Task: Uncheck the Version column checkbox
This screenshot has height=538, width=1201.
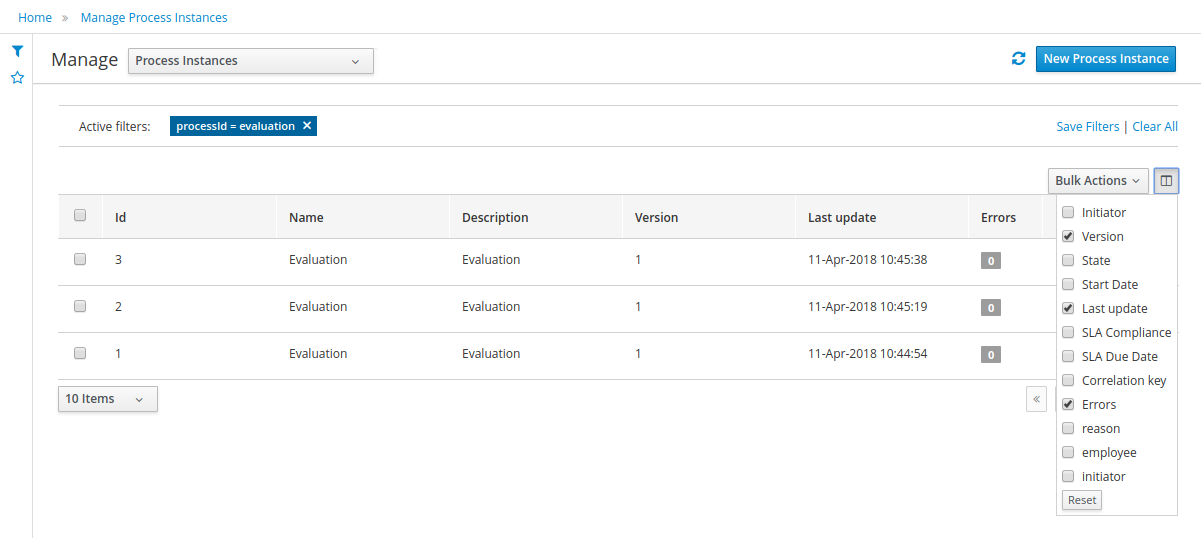Action: point(1068,237)
